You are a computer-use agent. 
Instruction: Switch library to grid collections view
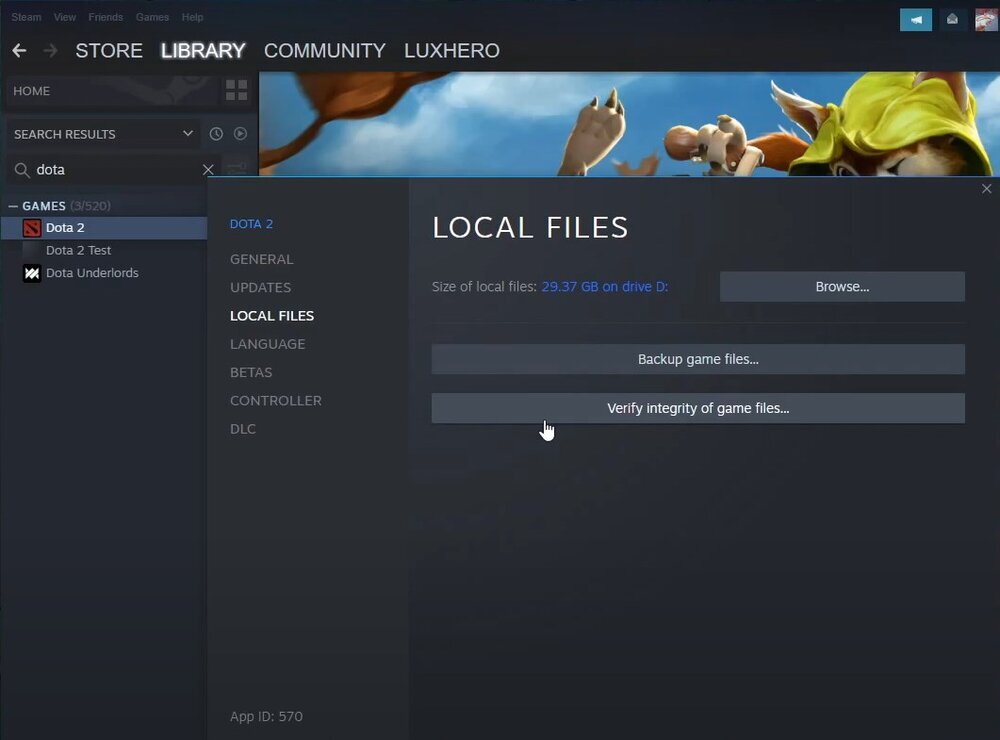[x=236, y=91]
